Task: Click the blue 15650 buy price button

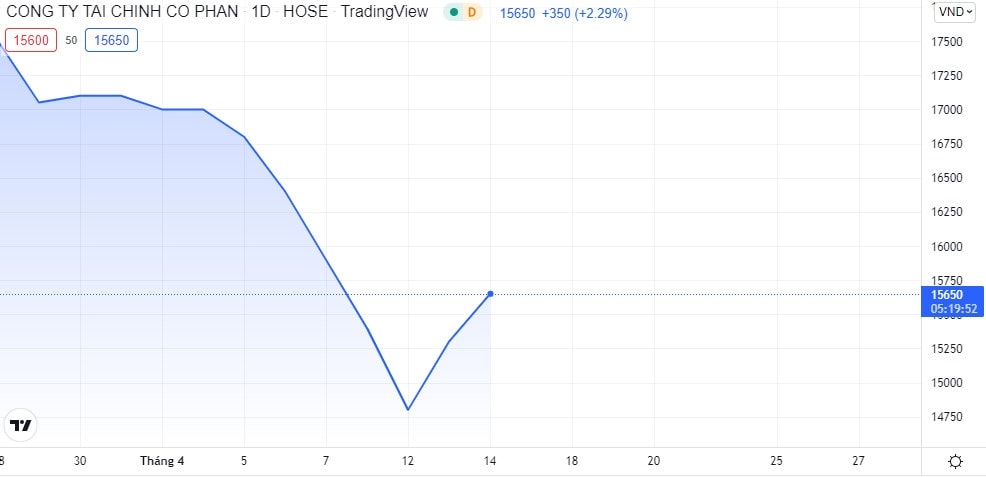Action: (x=111, y=40)
